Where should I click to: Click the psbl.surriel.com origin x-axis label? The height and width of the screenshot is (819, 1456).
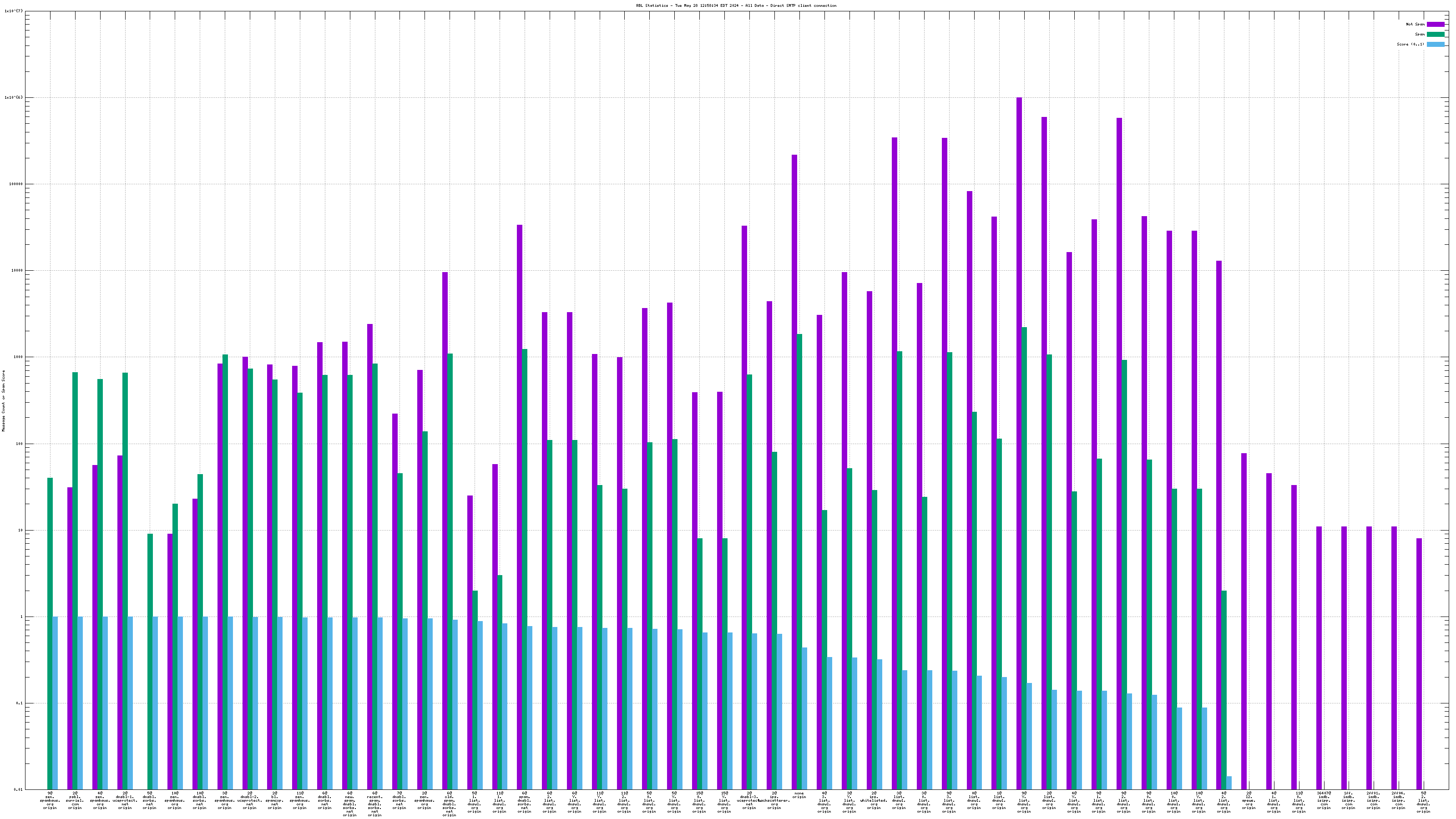coord(75,800)
